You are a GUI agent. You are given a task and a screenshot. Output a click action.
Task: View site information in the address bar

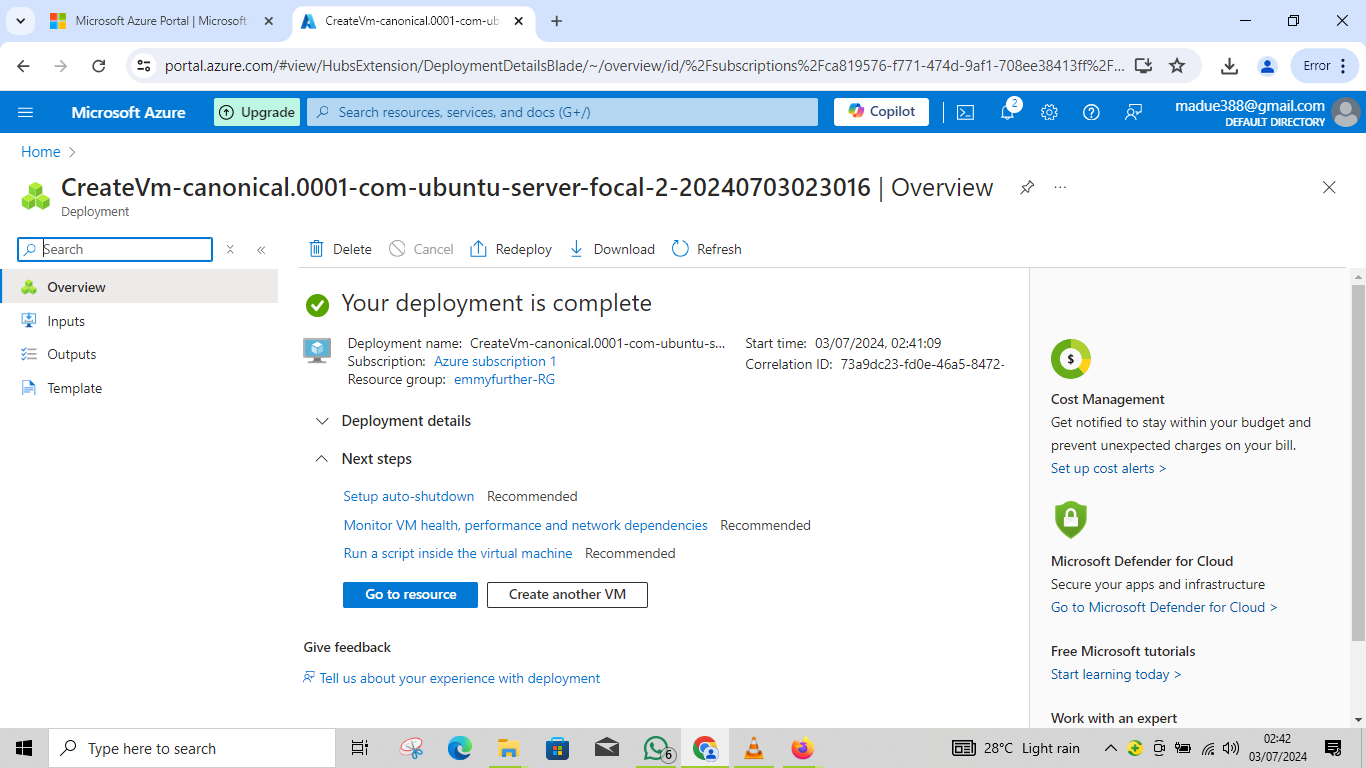pos(144,66)
